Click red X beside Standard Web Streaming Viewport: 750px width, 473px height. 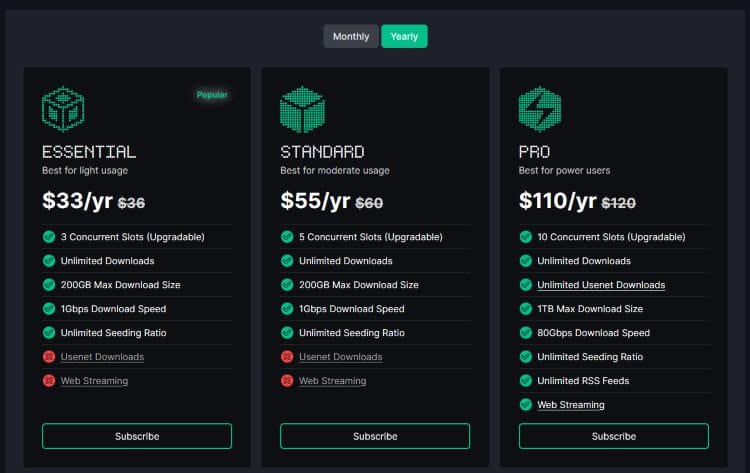click(x=287, y=380)
